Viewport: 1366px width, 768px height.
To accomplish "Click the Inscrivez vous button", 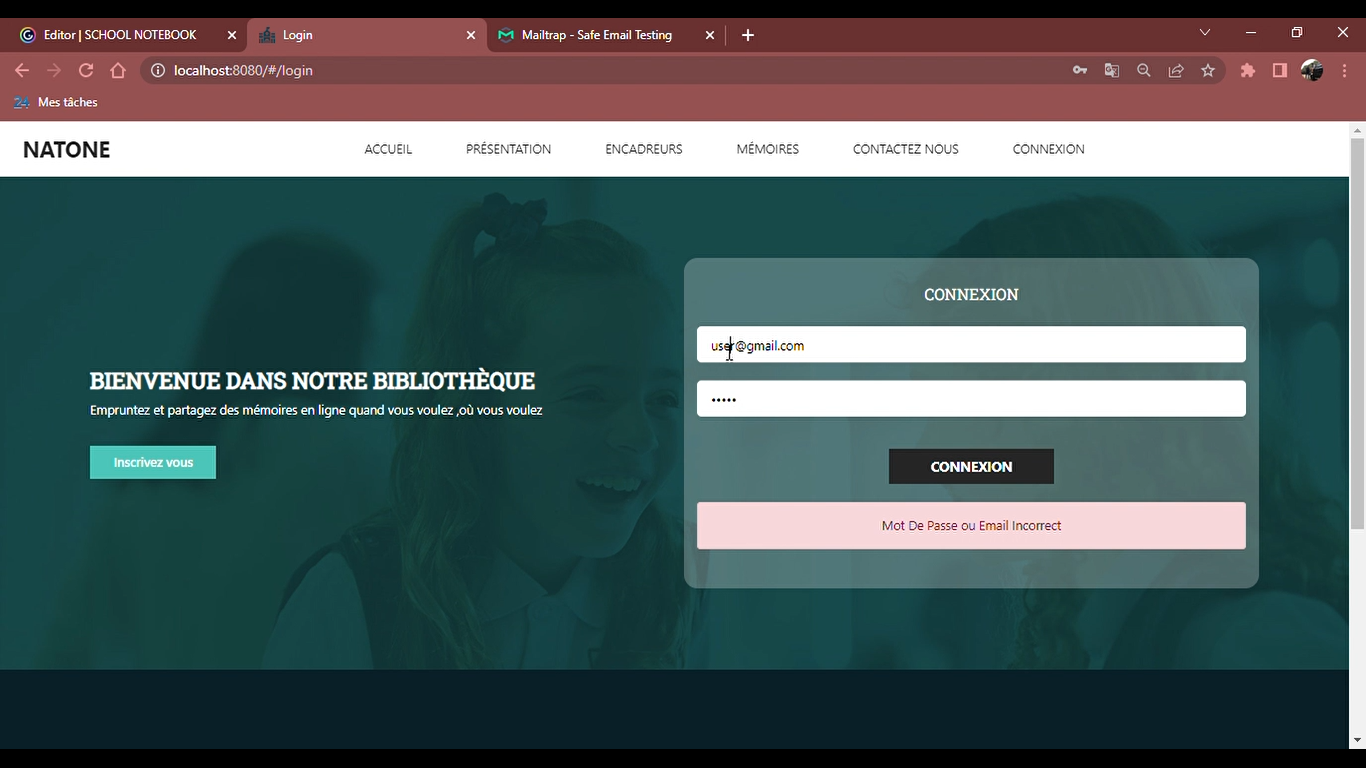I will coord(152,462).
